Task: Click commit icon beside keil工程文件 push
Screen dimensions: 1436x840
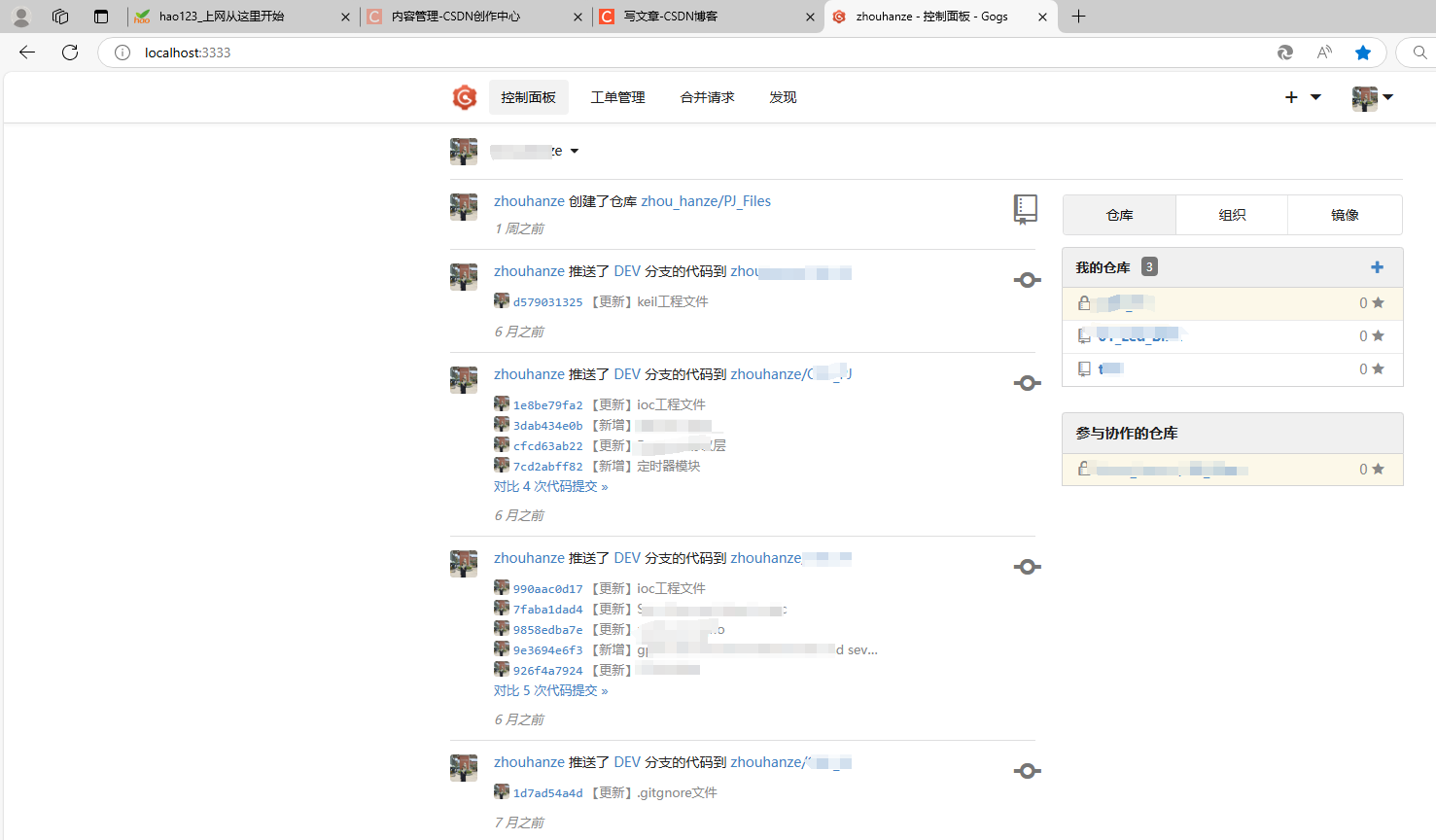Action: [1027, 280]
